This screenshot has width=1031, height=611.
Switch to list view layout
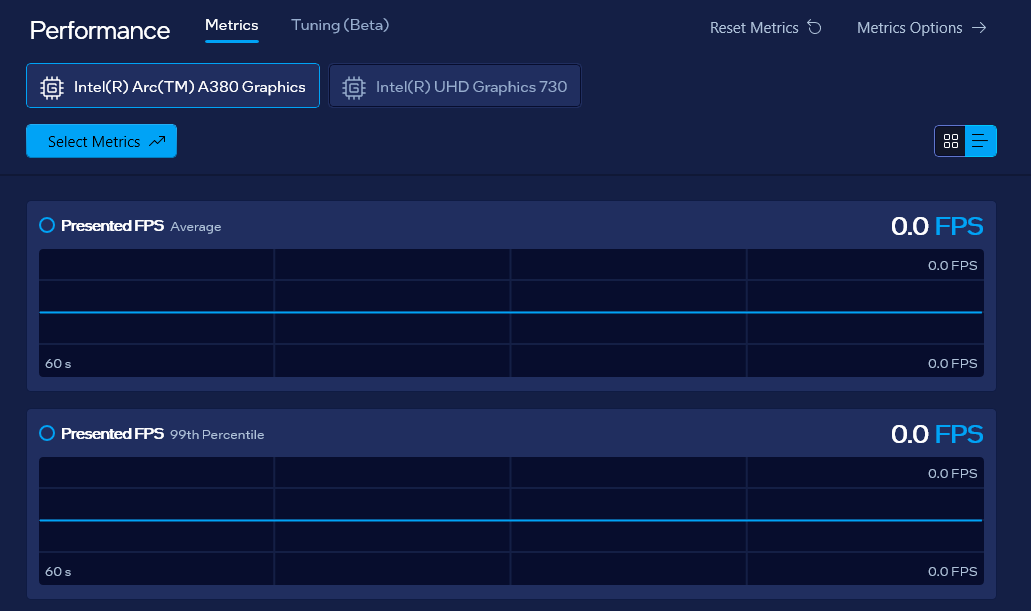(x=980, y=141)
